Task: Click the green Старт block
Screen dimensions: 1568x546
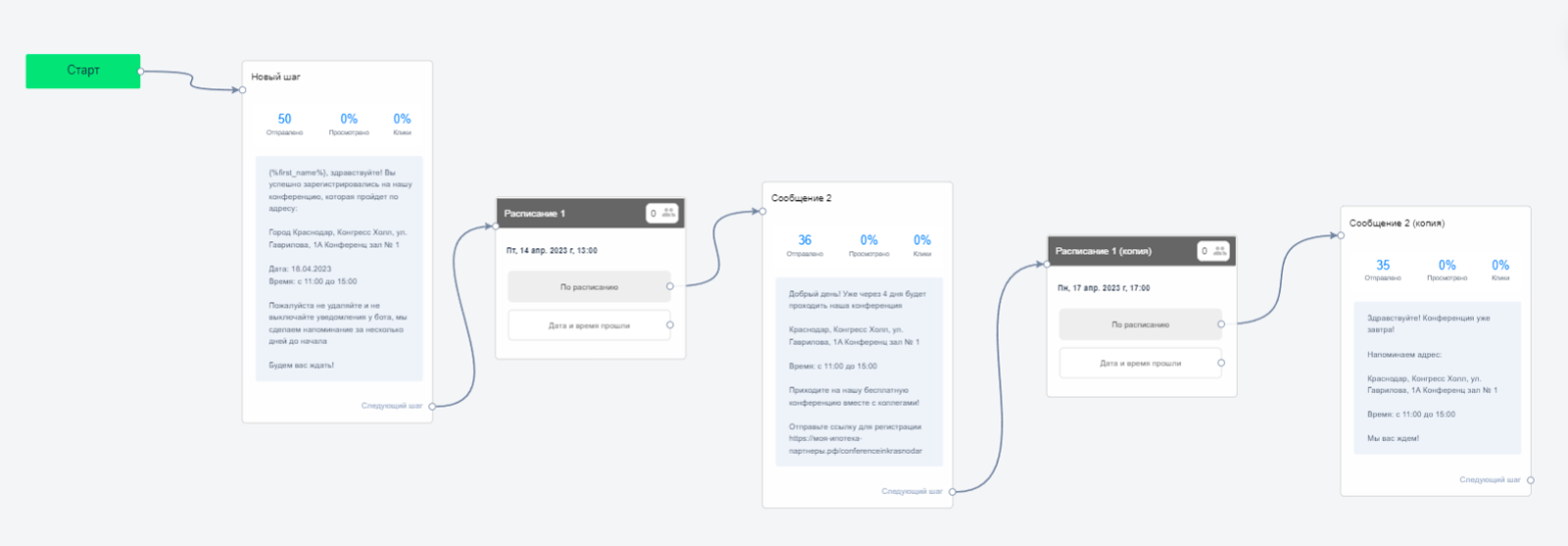Action: [x=83, y=71]
